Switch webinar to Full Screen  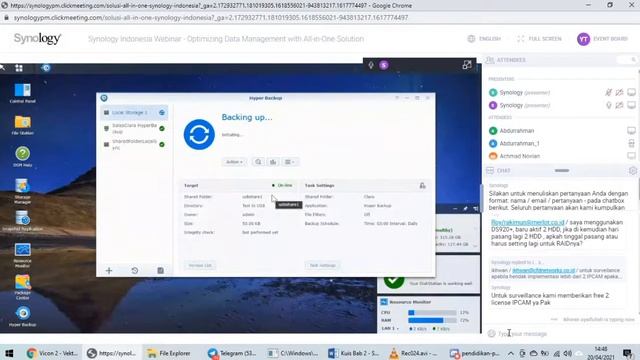[539, 39]
